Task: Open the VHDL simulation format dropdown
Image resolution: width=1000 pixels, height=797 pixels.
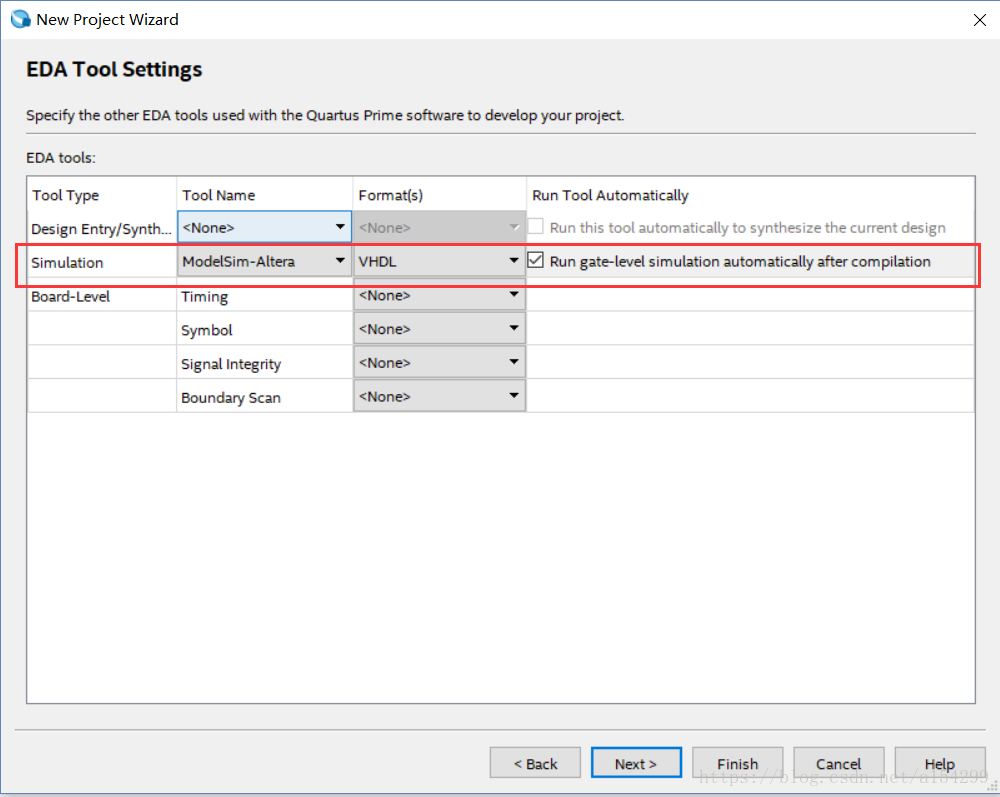Action: click(x=439, y=261)
